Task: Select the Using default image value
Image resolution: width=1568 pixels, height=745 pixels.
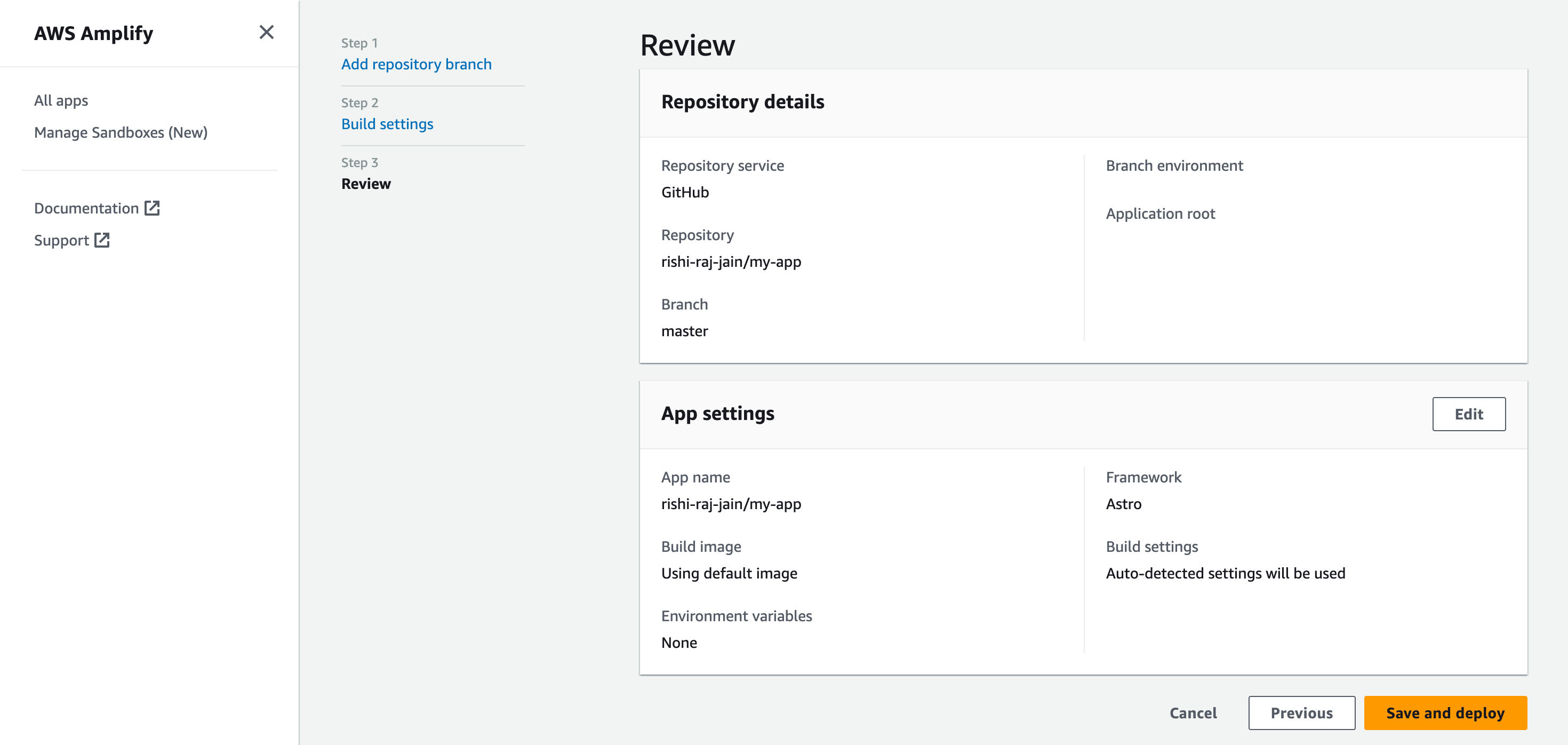Action: point(729,574)
